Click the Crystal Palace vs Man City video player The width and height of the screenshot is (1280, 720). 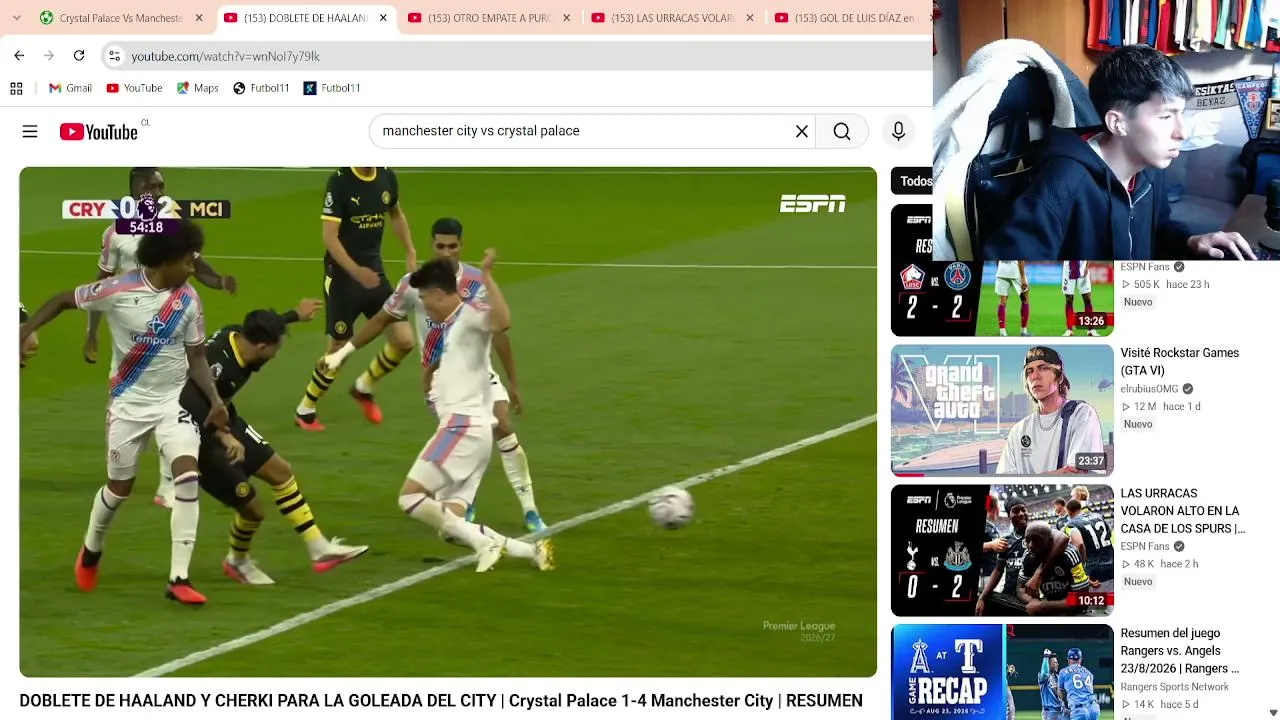[x=448, y=422]
